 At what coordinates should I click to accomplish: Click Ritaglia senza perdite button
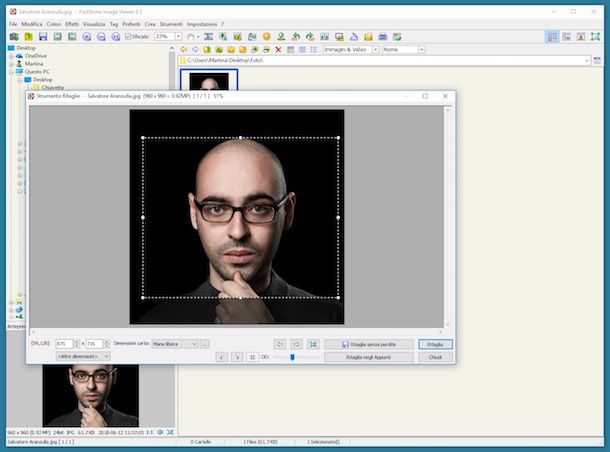click(x=368, y=344)
